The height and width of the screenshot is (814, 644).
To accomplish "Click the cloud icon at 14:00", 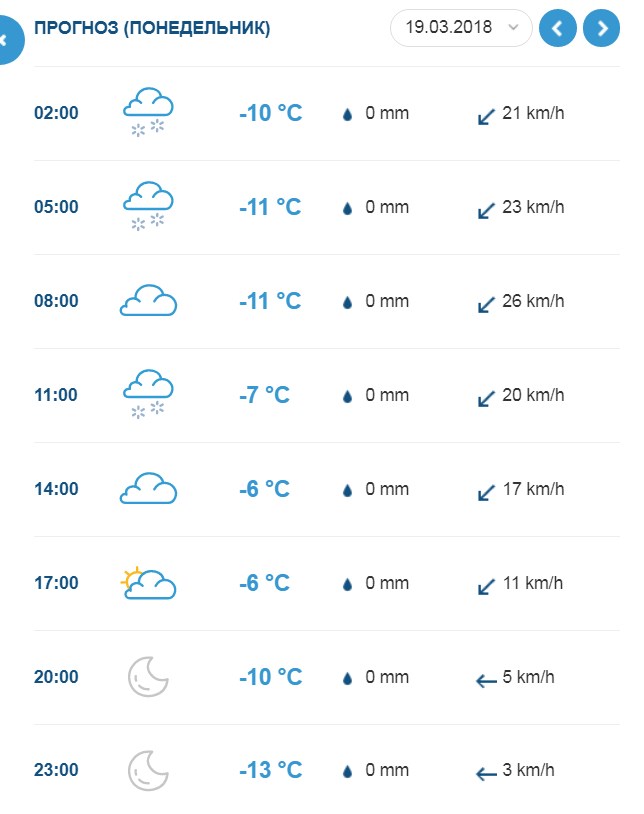I will point(148,488).
